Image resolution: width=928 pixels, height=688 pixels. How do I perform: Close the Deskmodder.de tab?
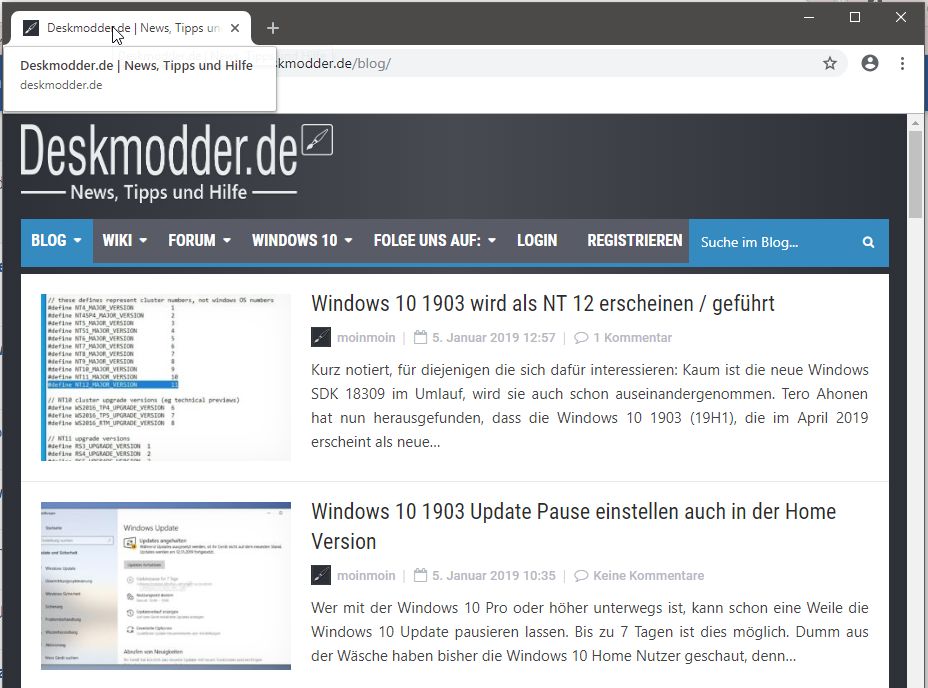[x=235, y=28]
